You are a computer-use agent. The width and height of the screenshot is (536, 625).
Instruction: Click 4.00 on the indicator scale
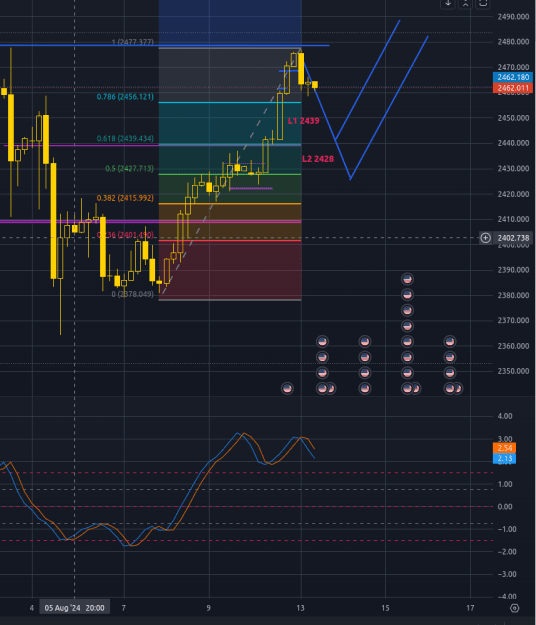tap(505, 416)
